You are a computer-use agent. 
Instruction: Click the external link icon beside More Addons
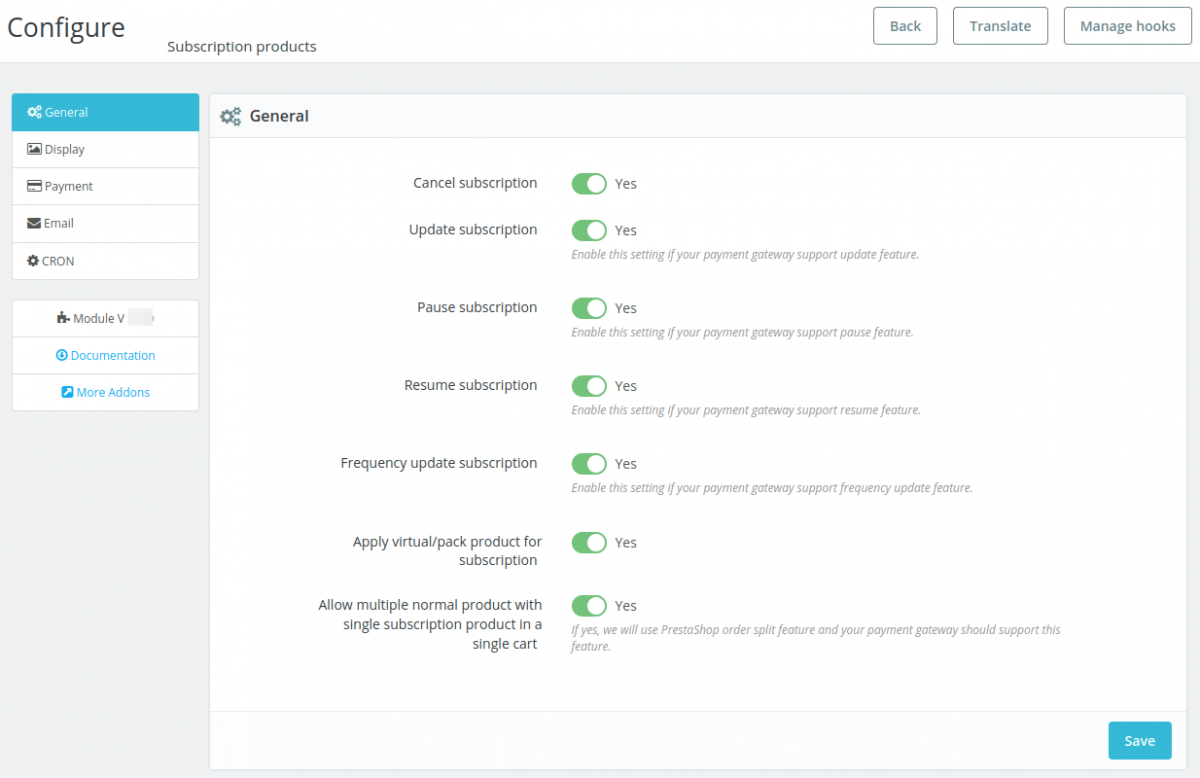(68, 392)
